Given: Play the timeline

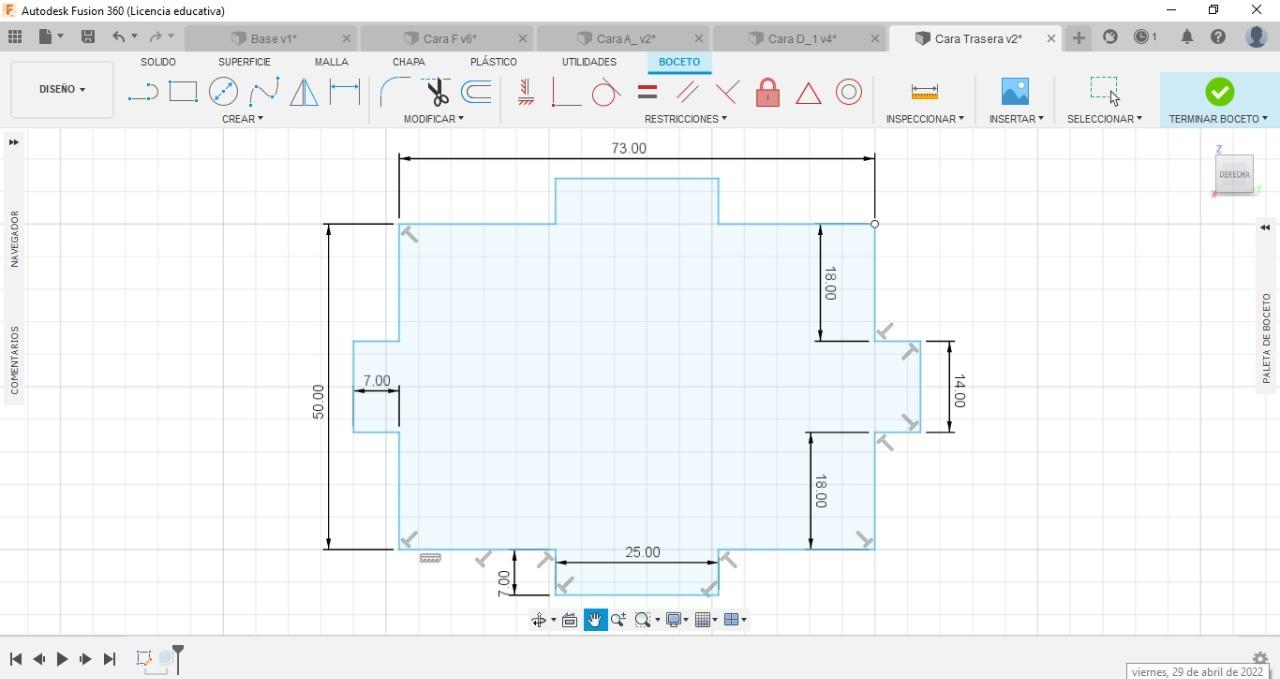Looking at the screenshot, I should (62, 659).
